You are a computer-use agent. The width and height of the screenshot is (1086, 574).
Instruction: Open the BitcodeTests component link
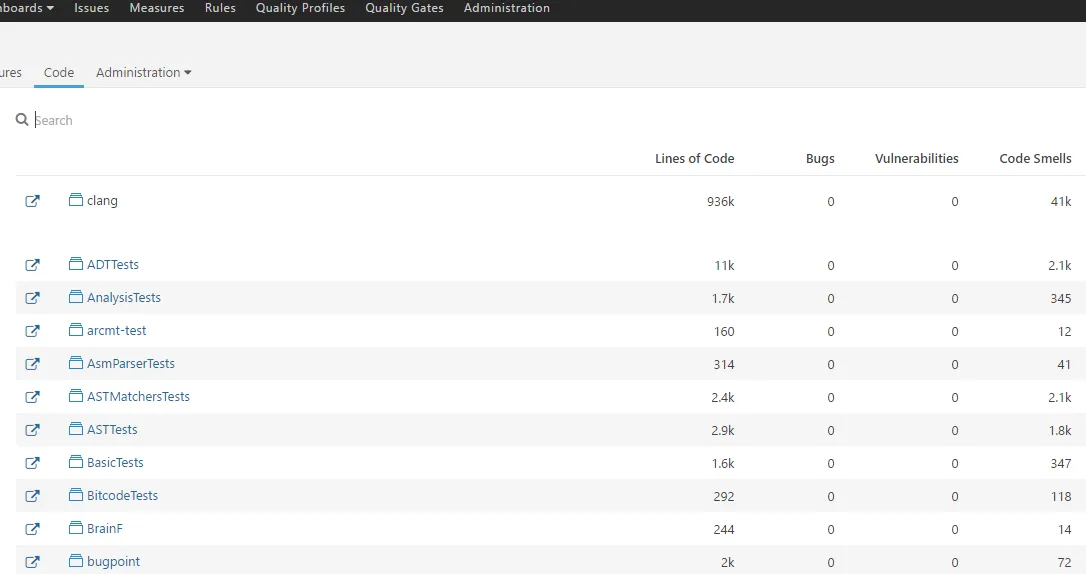point(123,496)
